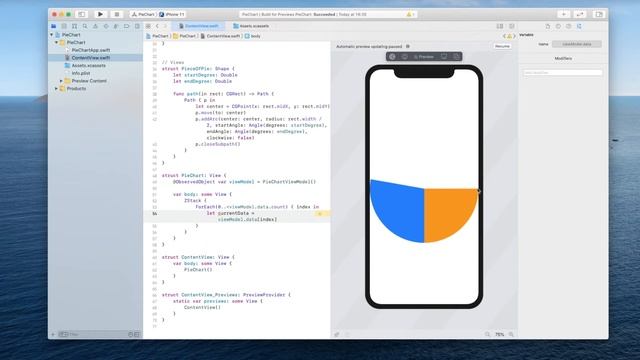Open the Find navigator magnifier icon
Image resolution: width=640 pixels, height=360 pixels.
click(x=85, y=26)
